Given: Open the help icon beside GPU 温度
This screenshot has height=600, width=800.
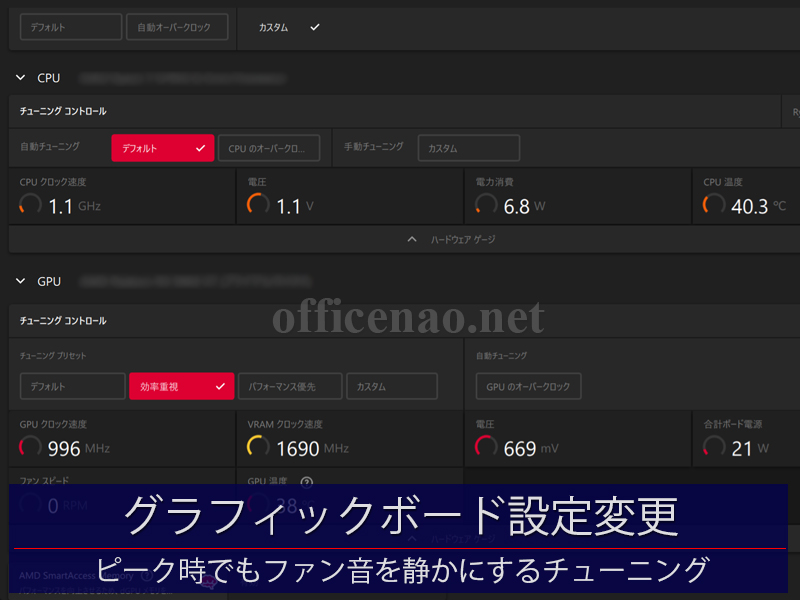Looking at the screenshot, I should 307,482.
